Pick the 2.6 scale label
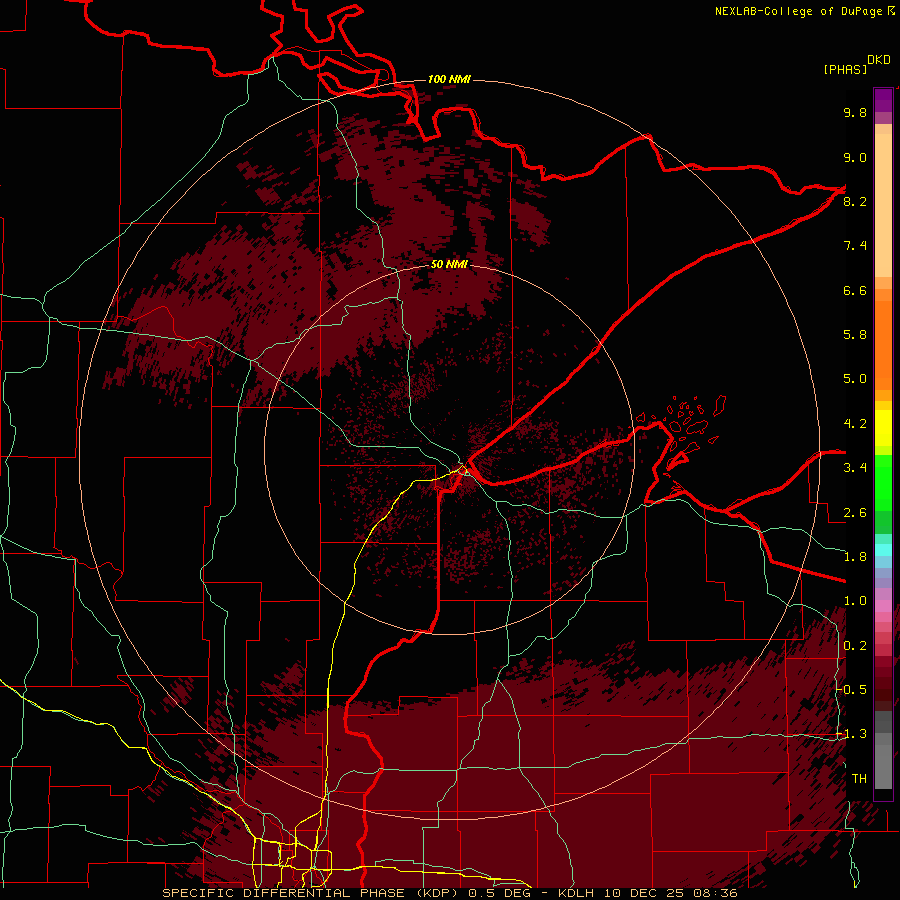Viewport: 900px width, 900px height. coord(855,513)
